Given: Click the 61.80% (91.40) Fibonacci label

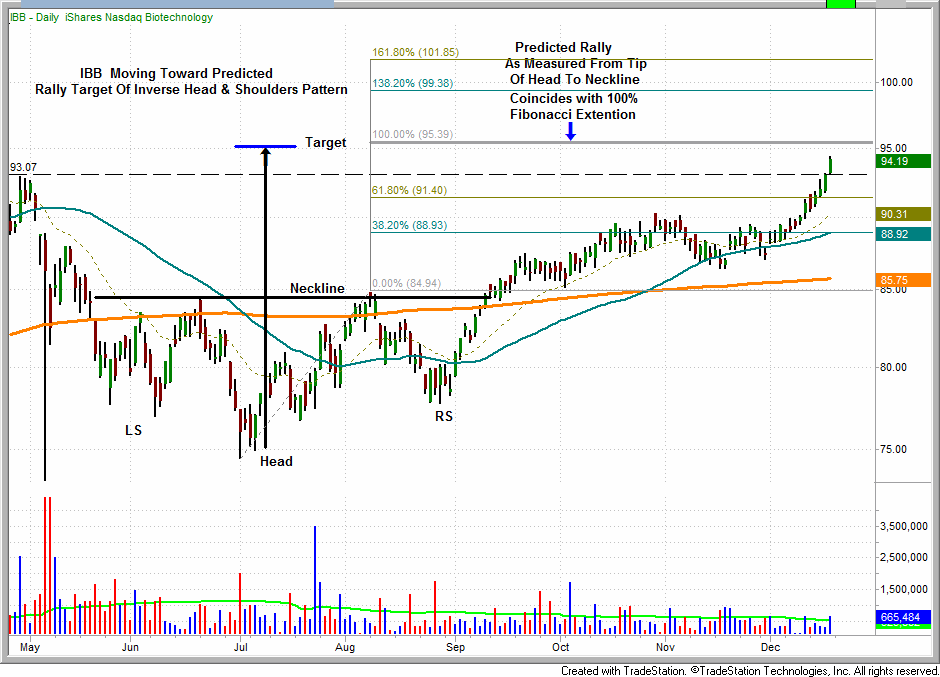Looking at the screenshot, I should (409, 191).
